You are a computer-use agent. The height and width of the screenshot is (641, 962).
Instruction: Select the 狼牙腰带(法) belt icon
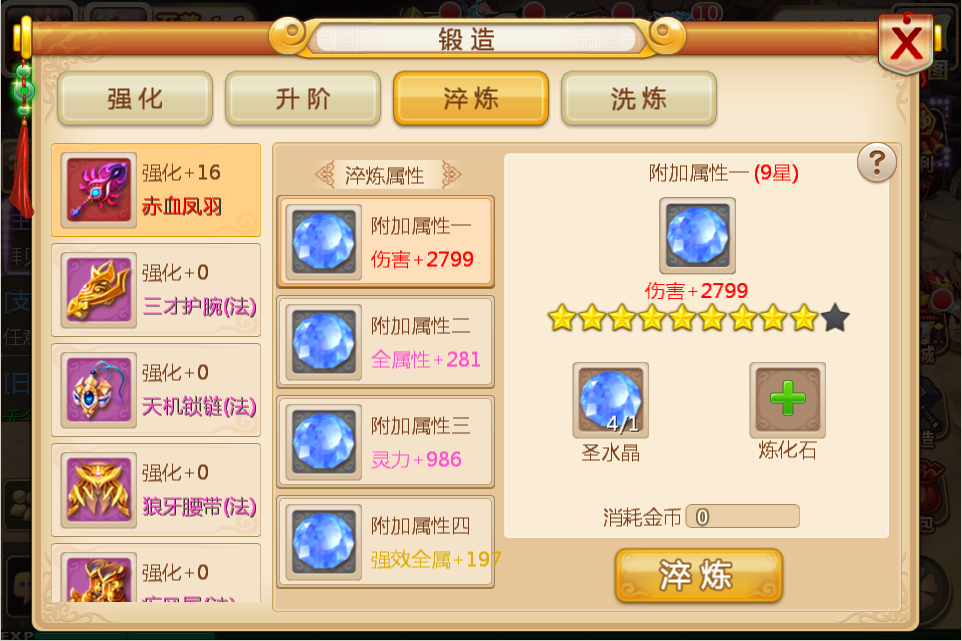point(99,490)
